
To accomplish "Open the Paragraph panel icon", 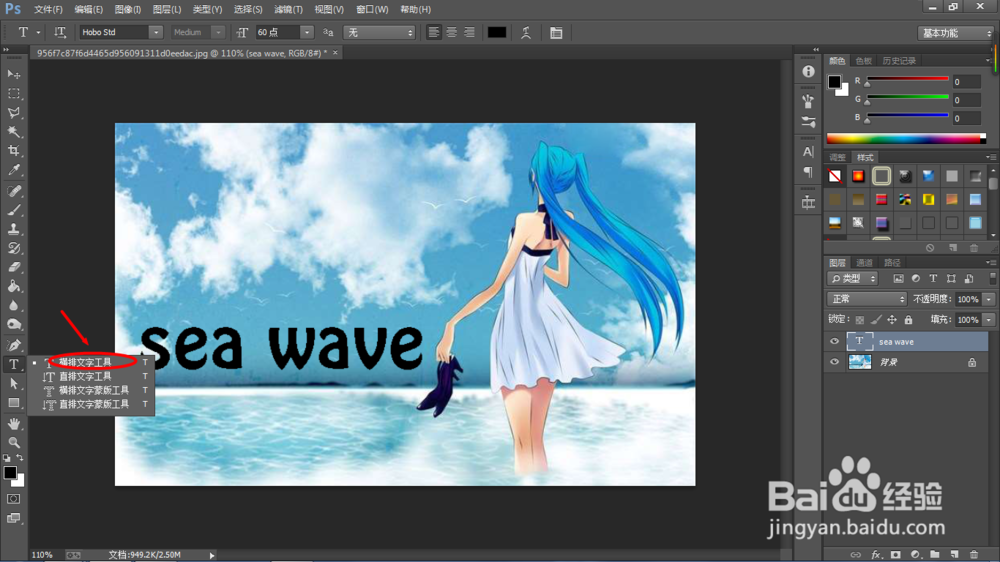I will point(808,172).
